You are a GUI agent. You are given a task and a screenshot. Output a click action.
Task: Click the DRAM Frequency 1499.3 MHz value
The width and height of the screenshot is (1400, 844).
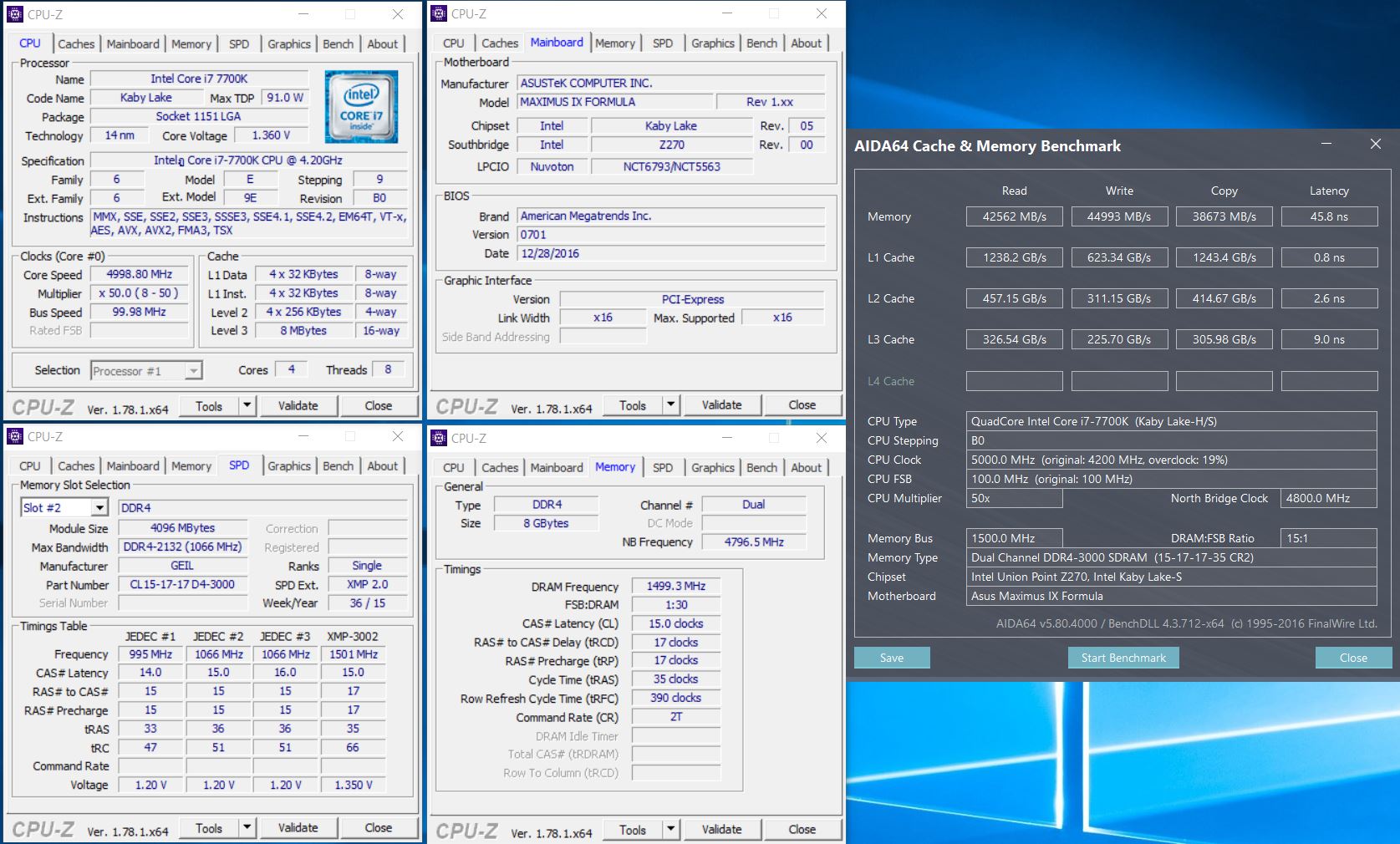coord(676,587)
